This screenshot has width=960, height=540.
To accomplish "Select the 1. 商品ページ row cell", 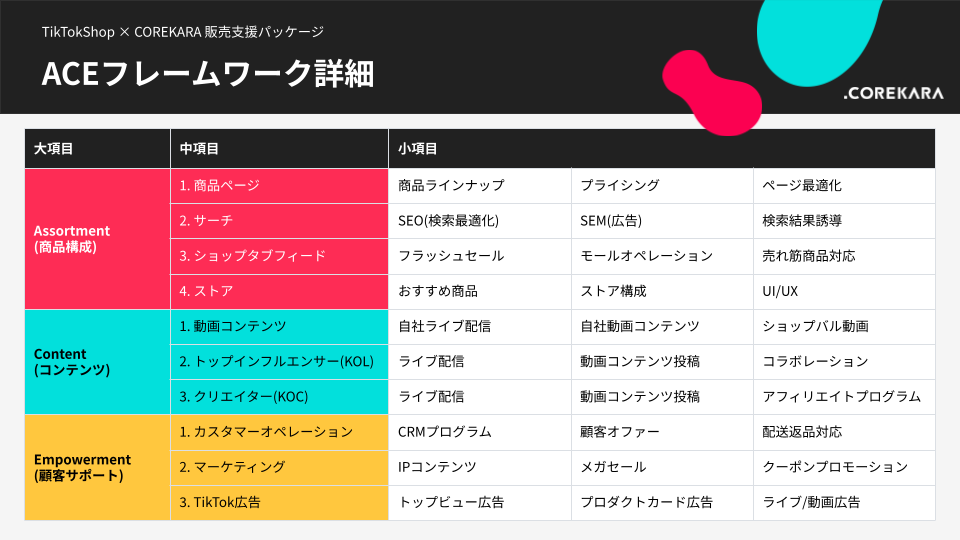I will (x=279, y=186).
